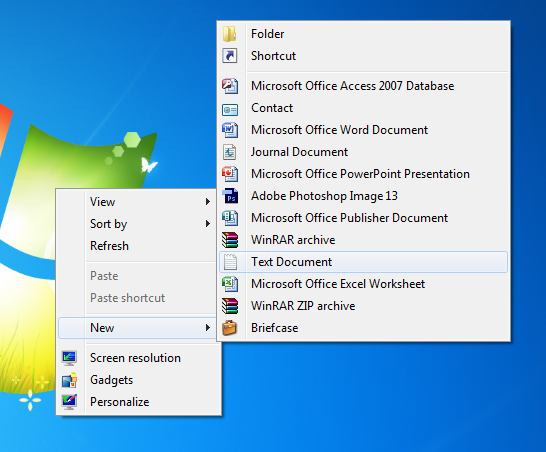Choose Personalize from the context menu
This screenshot has width=546, height=452.
click(139, 402)
